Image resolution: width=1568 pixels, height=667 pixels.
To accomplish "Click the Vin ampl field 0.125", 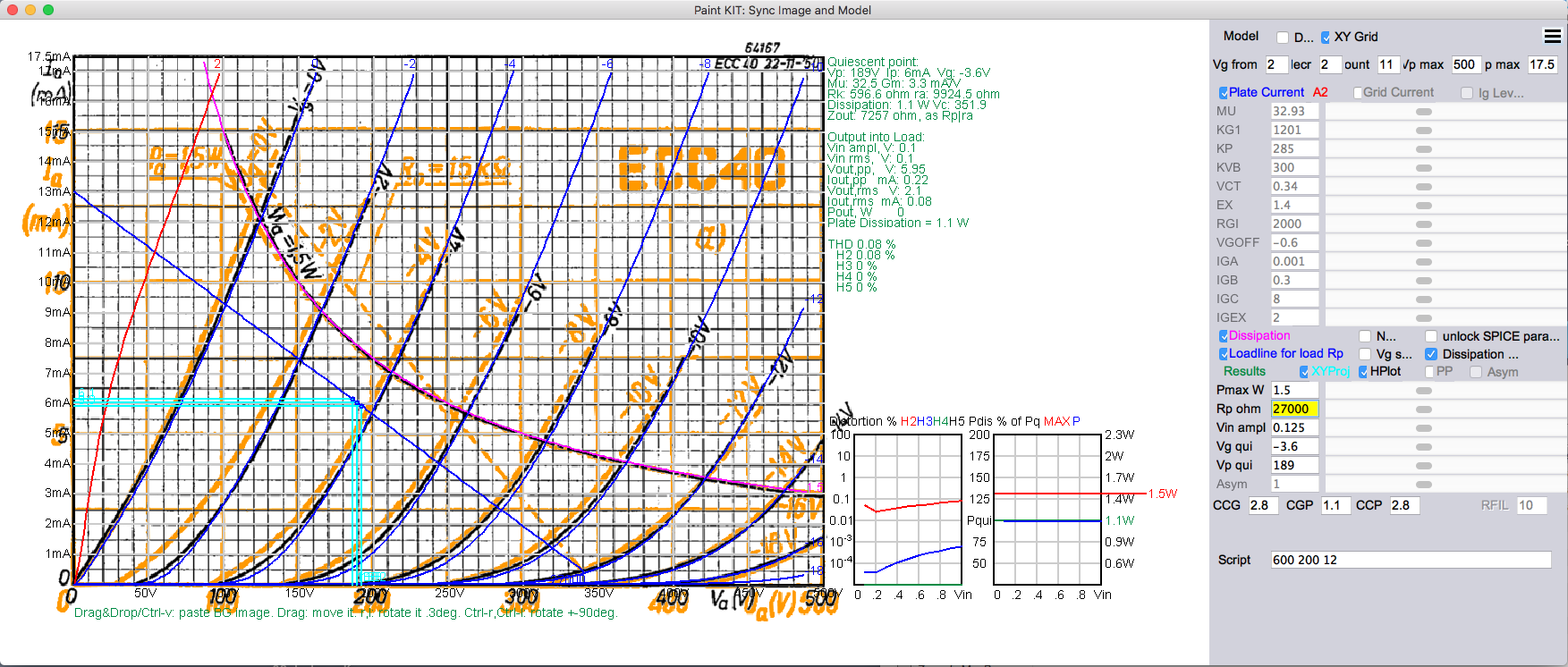I will coord(1294,427).
